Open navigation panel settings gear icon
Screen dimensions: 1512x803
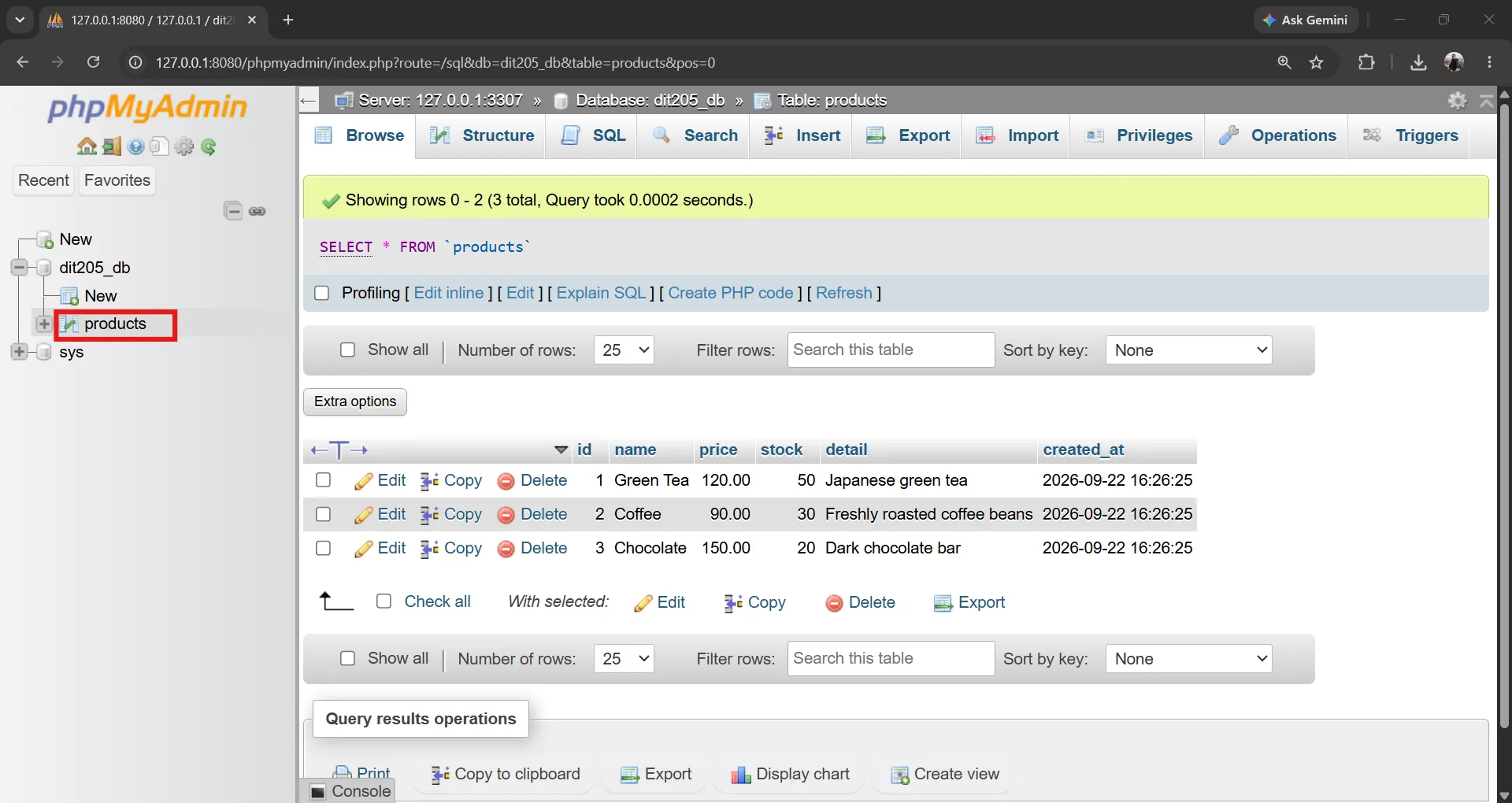[x=184, y=146]
